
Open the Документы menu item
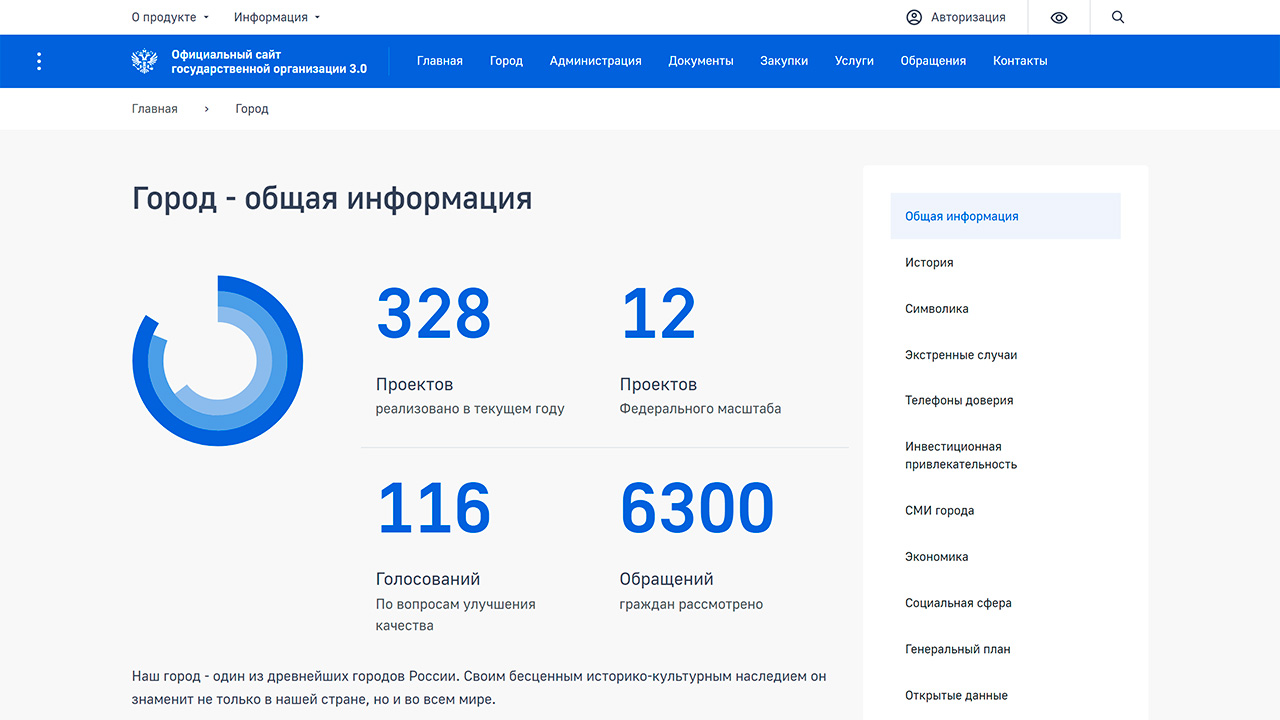tap(700, 61)
